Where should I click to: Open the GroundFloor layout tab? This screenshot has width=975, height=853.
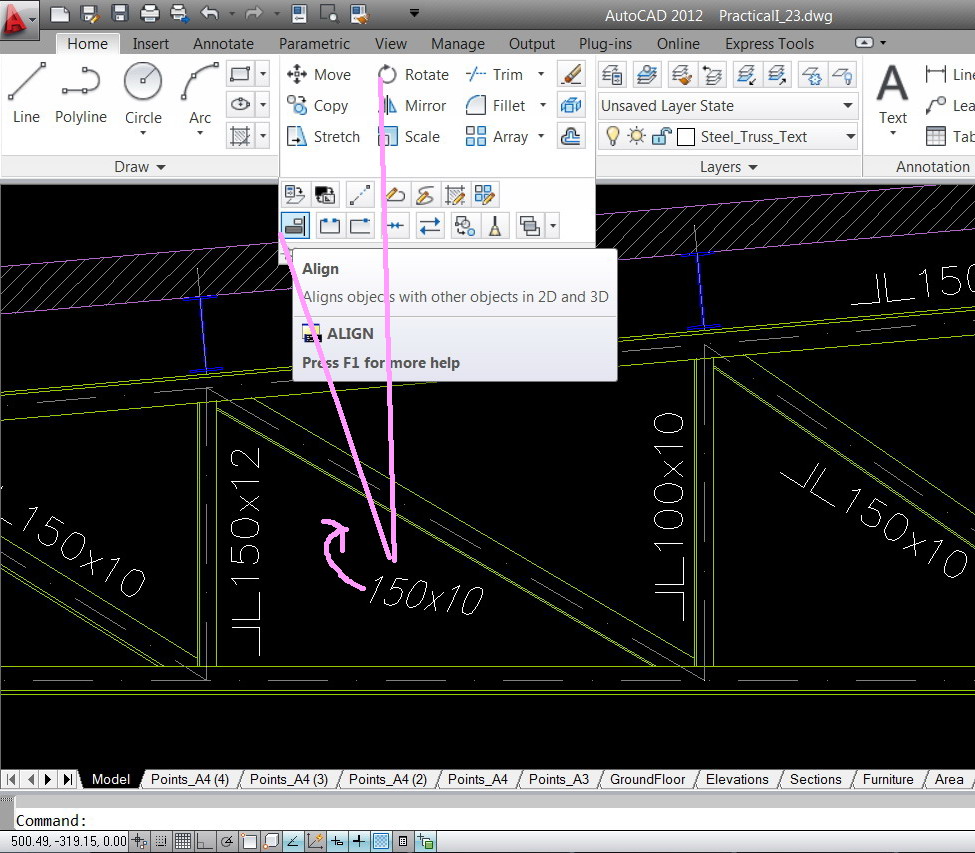click(647, 779)
